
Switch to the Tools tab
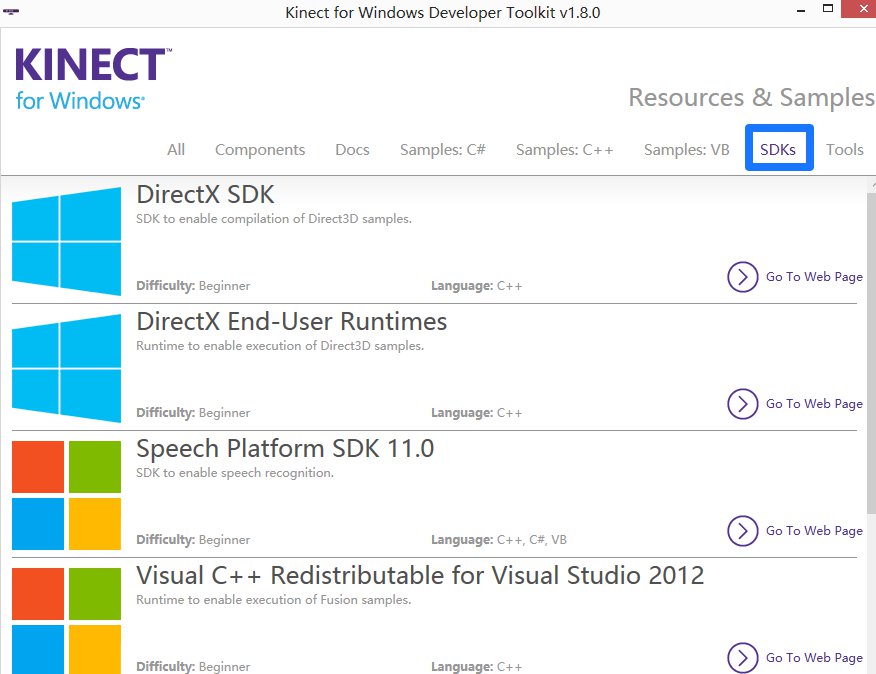click(x=845, y=150)
